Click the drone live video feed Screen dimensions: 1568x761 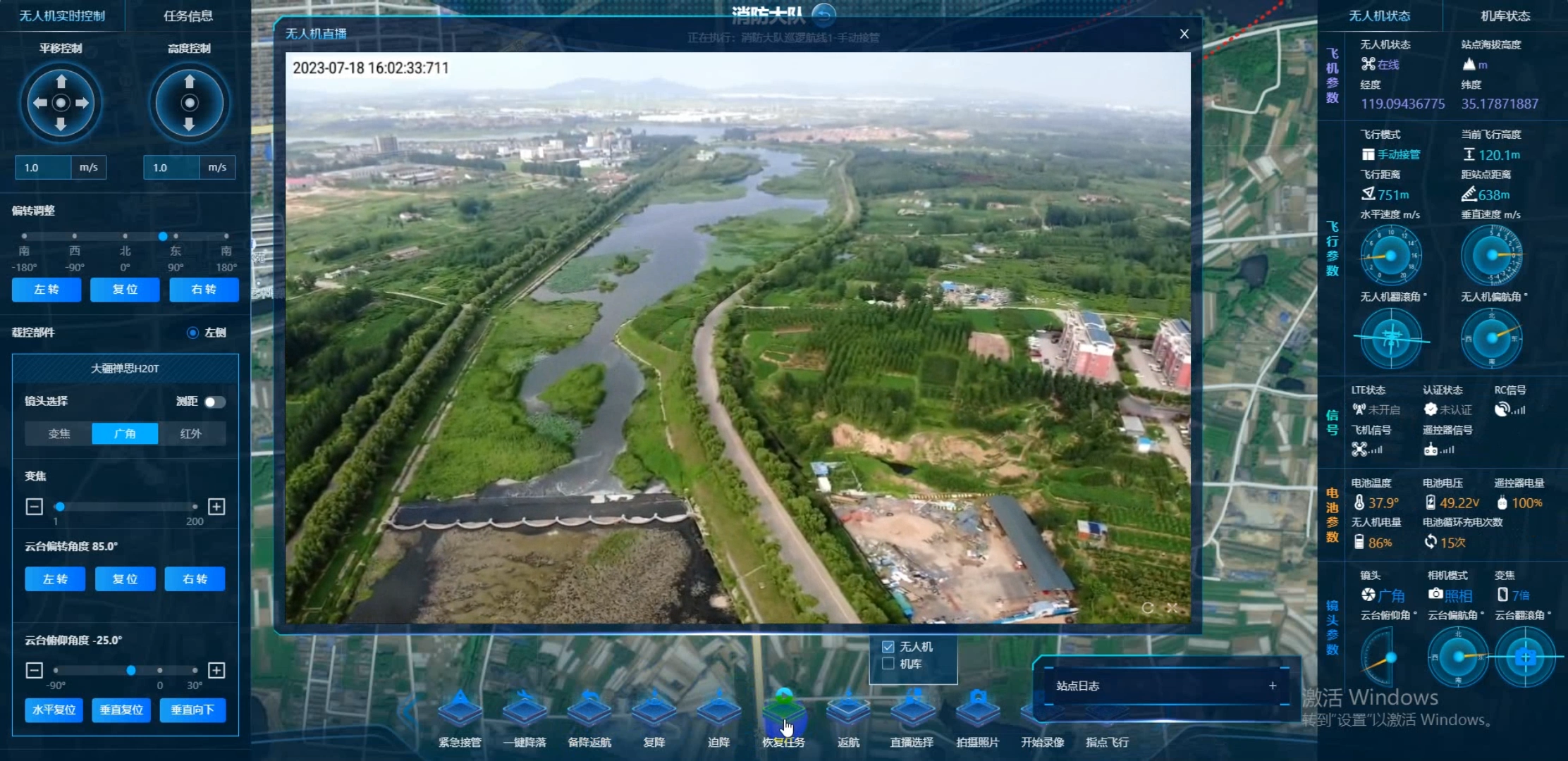click(737, 338)
